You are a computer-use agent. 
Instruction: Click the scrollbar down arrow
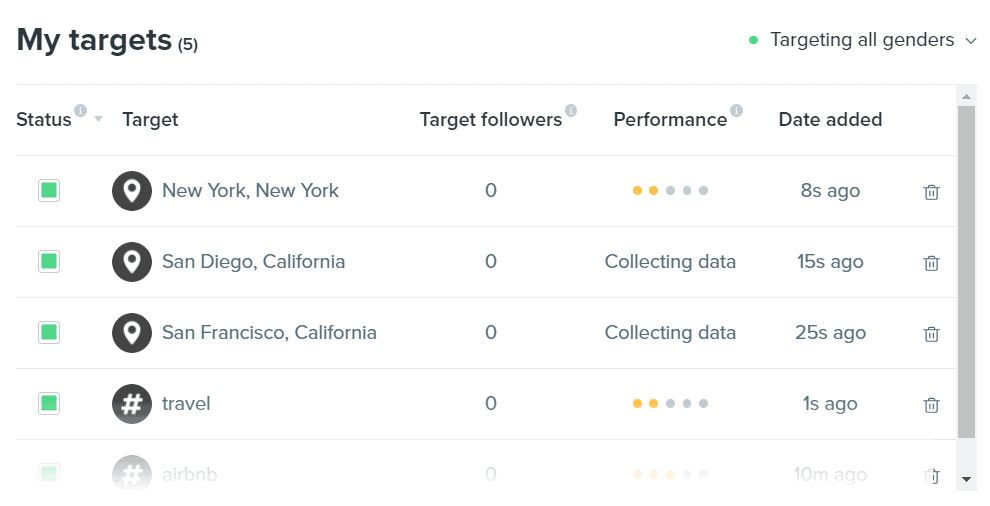[966, 479]
